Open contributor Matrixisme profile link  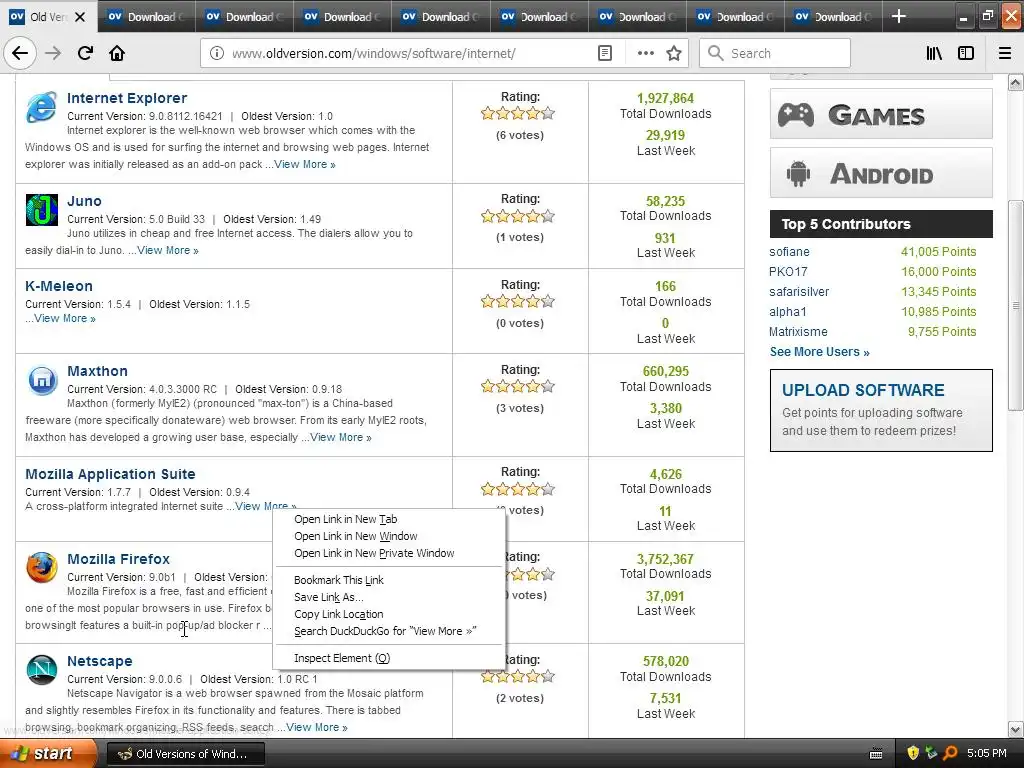(x=798, y=332)
